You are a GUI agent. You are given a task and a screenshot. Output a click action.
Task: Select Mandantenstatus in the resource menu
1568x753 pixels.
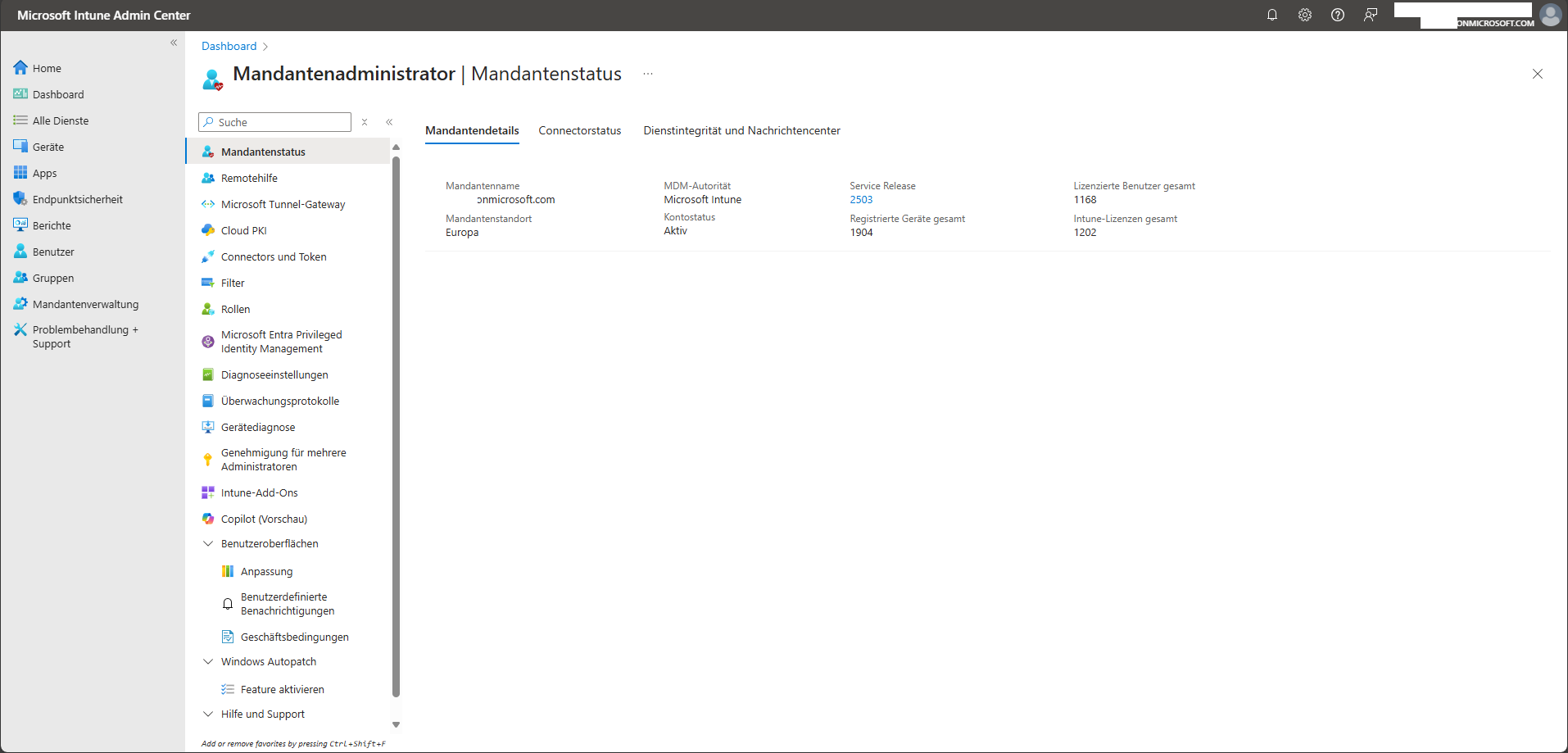288,152
